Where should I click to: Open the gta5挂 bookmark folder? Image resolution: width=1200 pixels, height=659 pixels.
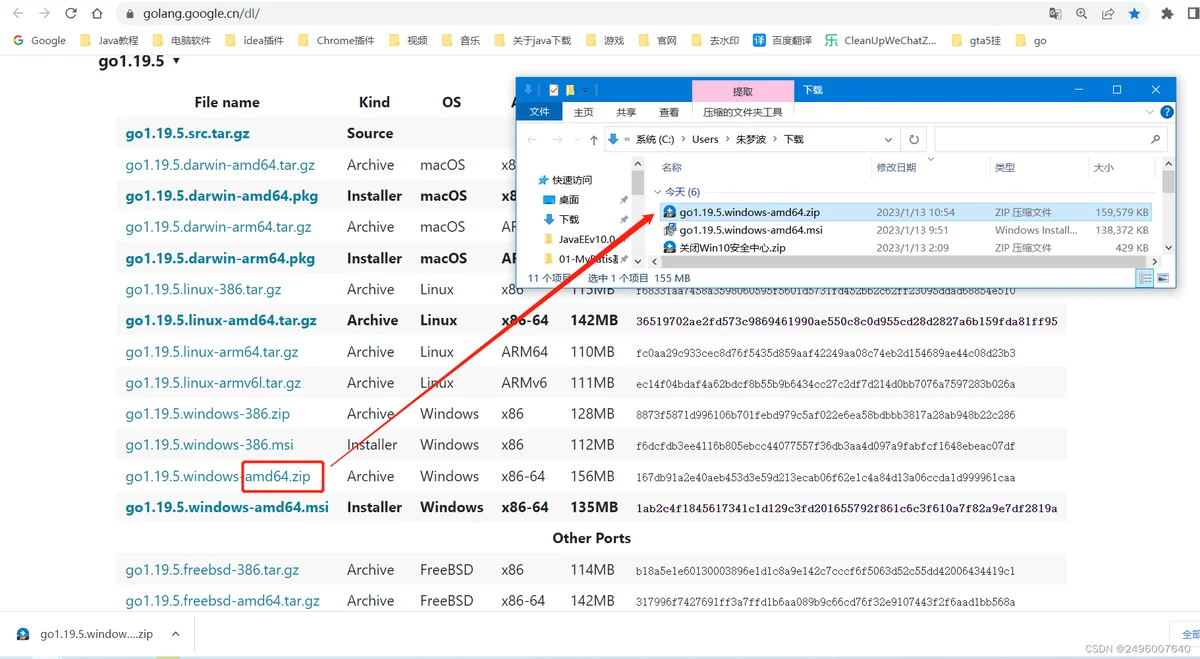[977, 41]
